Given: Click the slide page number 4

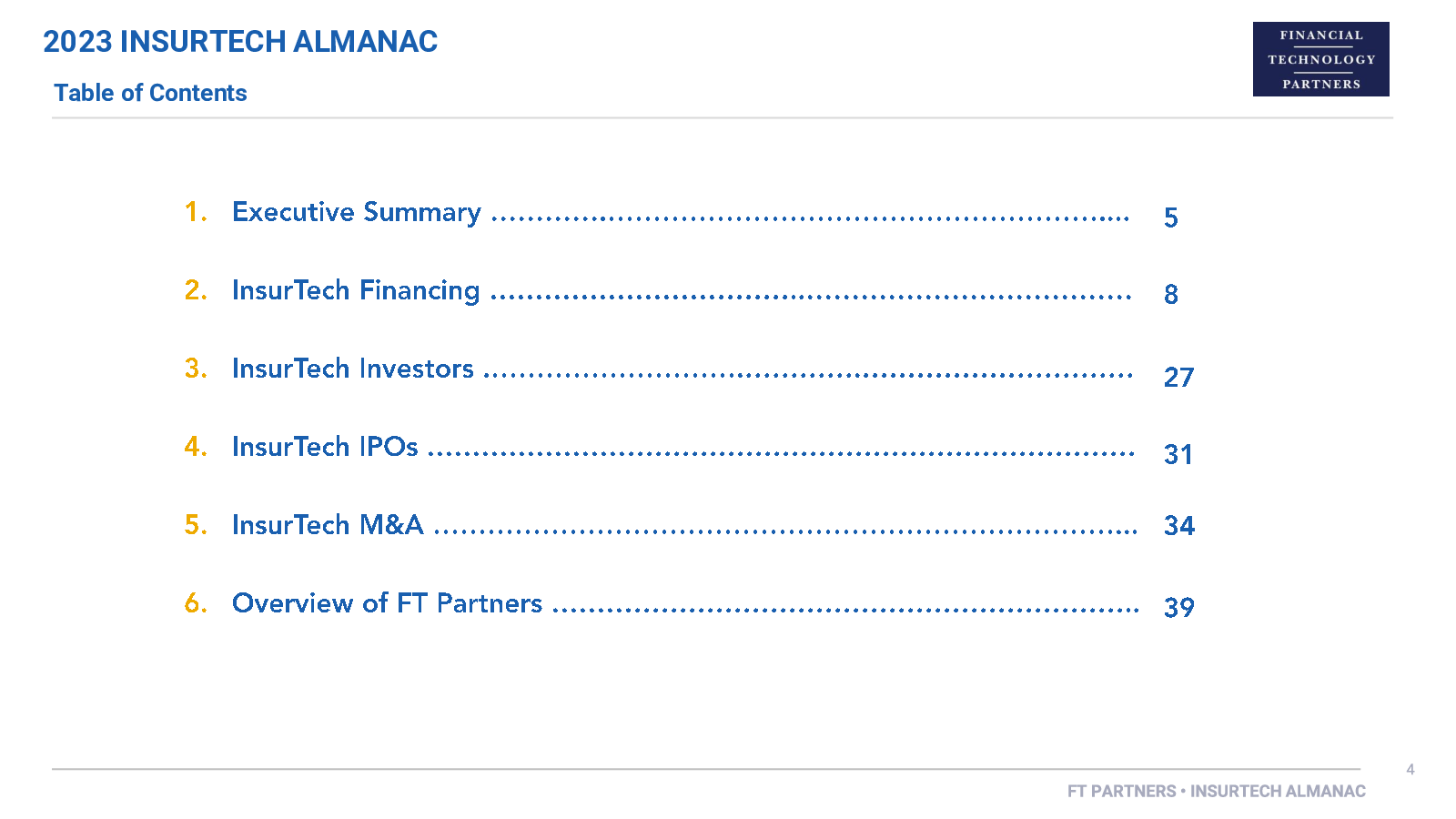Looking at the screenshot, I should tap(1410, 770).
